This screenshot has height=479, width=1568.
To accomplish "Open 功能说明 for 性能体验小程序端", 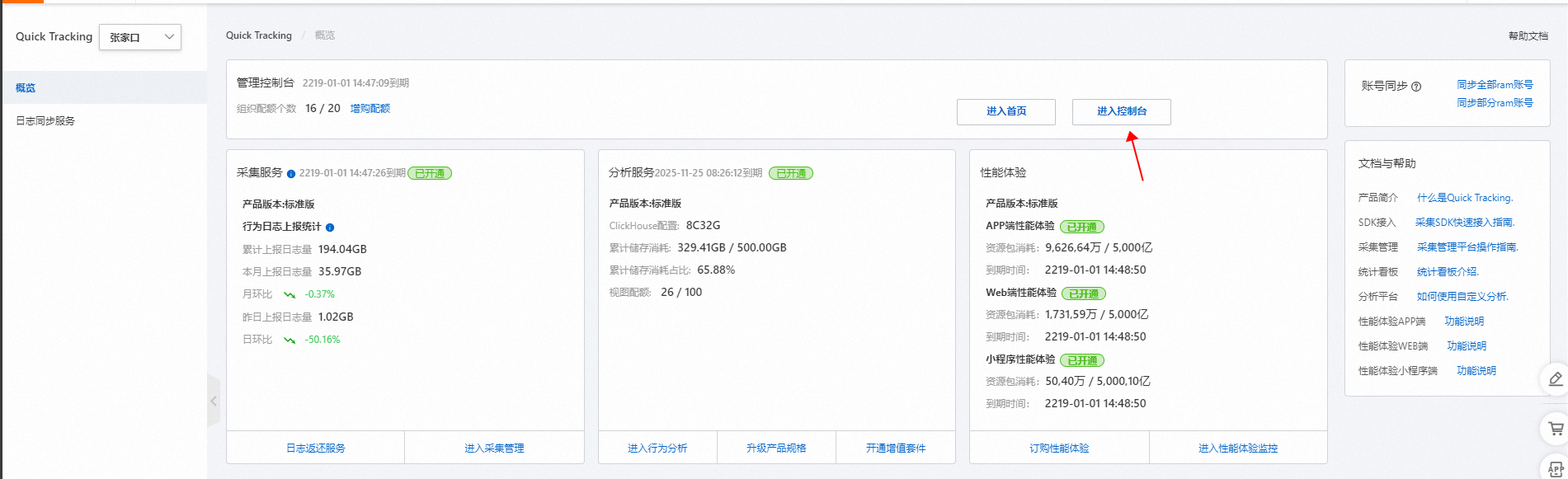I will click(x=1476, y=371).
